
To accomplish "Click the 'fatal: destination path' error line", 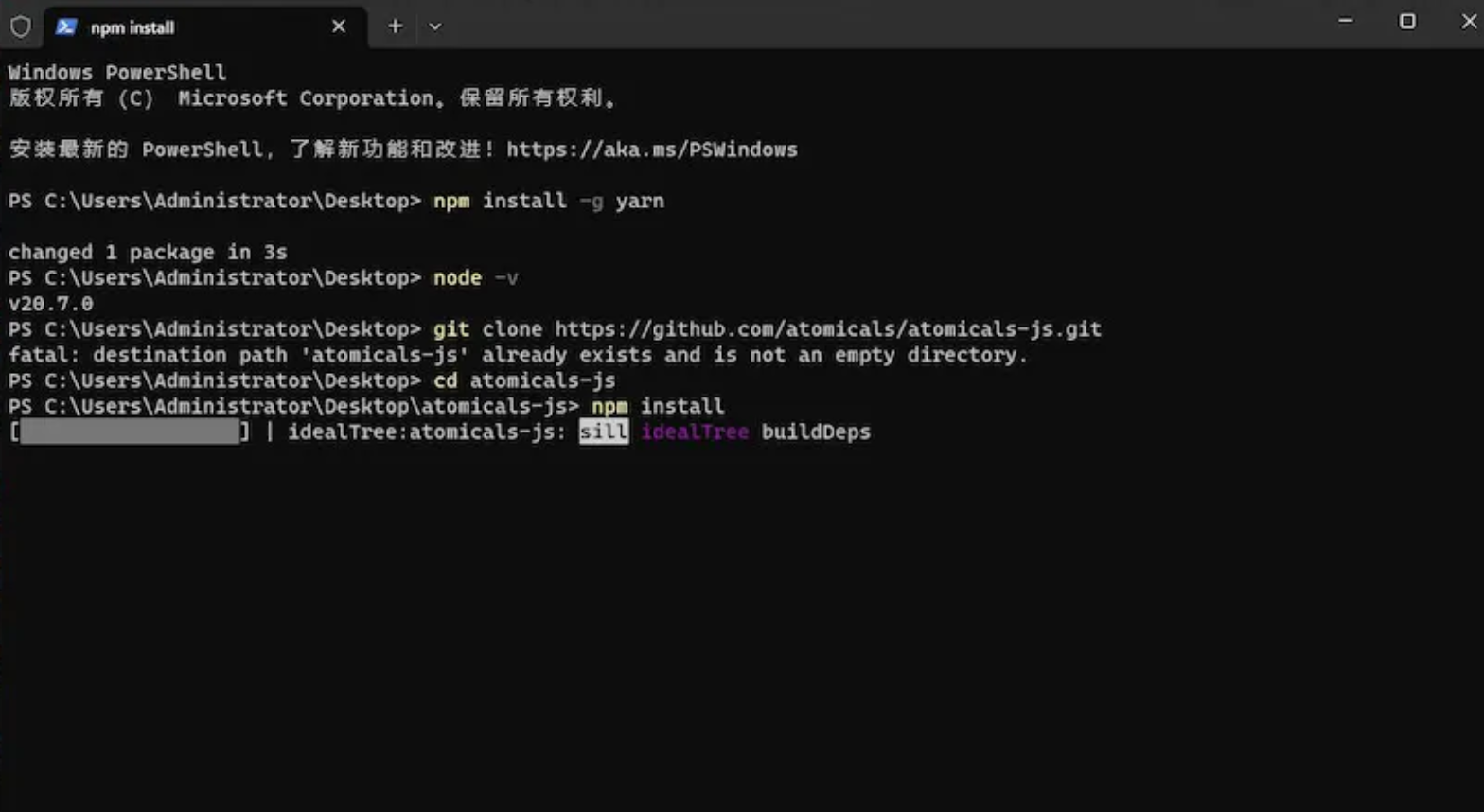I will (x=518, y=355).
